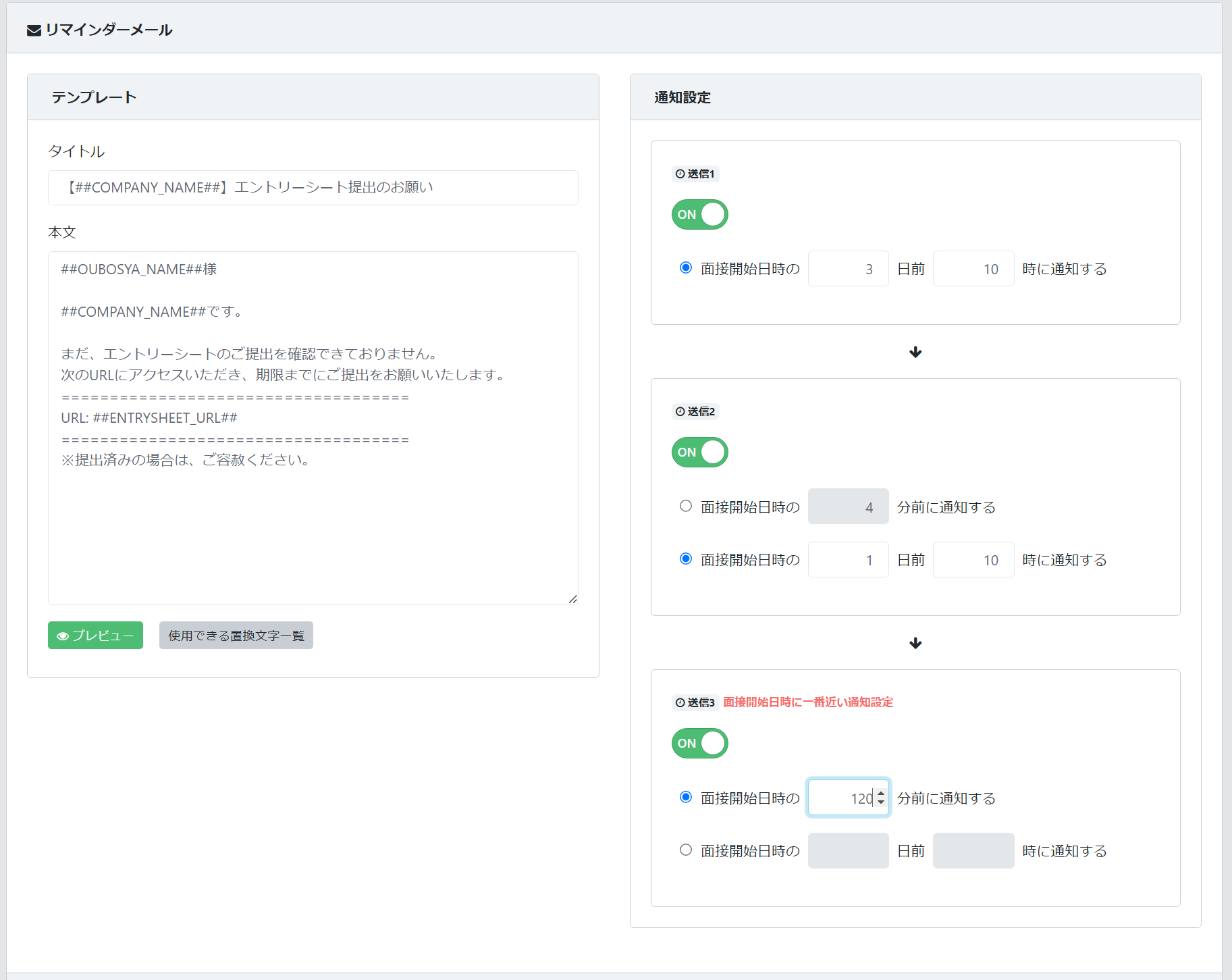Increase the 送信3 minutes value with the spinner arrow
The width and height of the screenshot is (1232, 980).
pyautogui.click(x=881, y=794)
